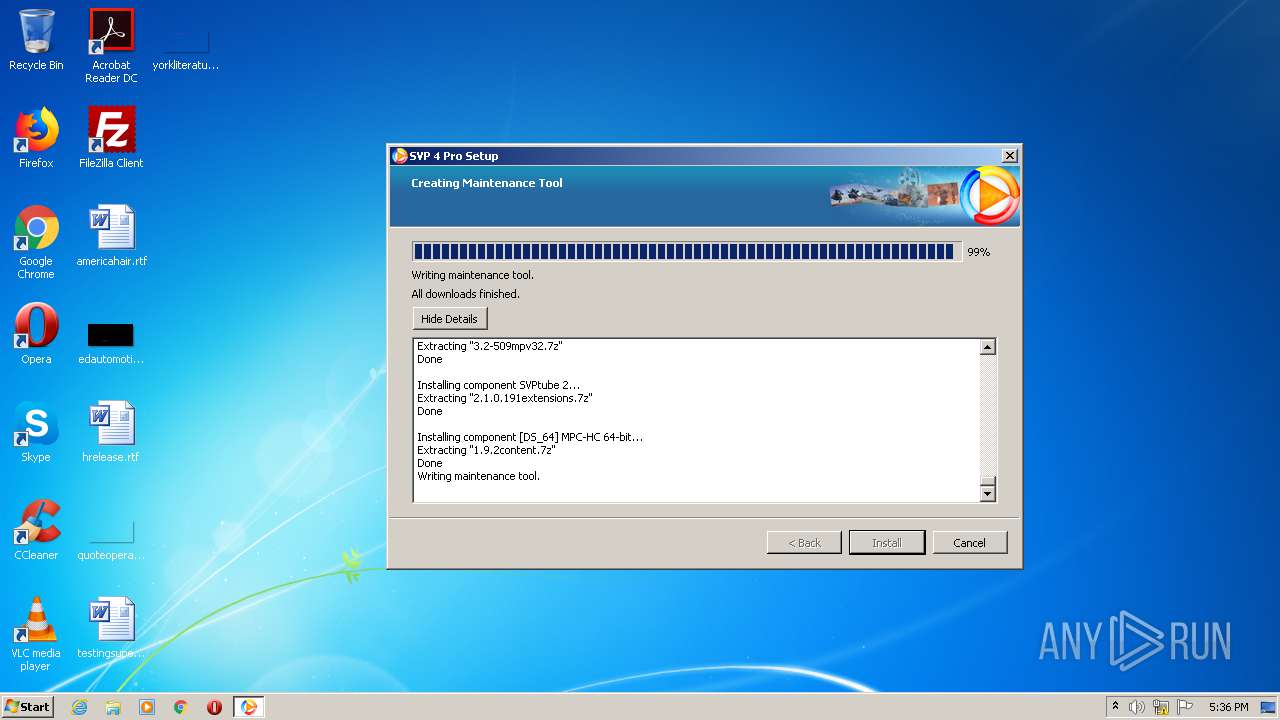Open the Start menu

28,707
